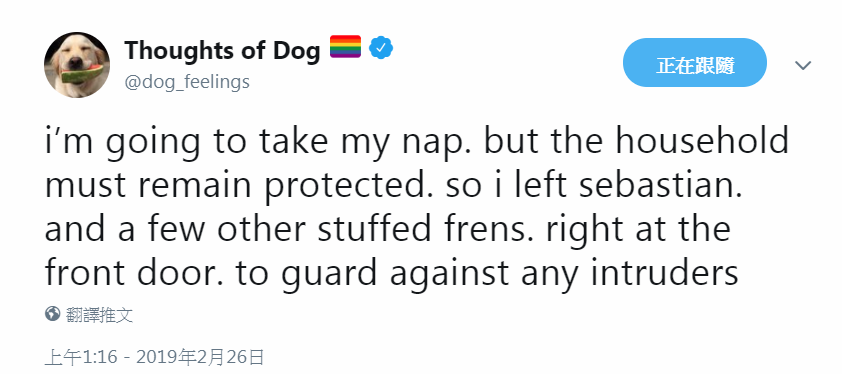This screenshot has height=374, width=842.
Task: Click the word 'Dog' in account name
Action: coord(296,50)
